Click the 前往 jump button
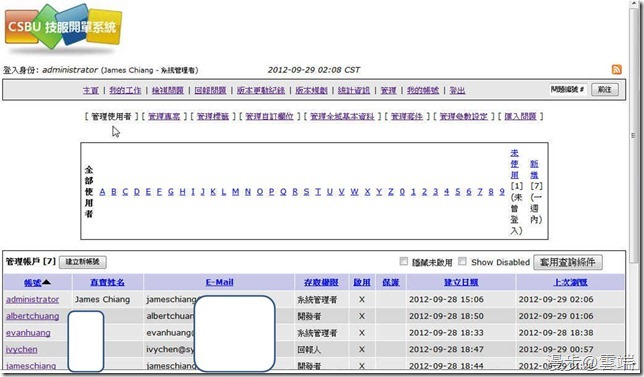Viewport: 644px width, 377px height. tap(605, 89)
